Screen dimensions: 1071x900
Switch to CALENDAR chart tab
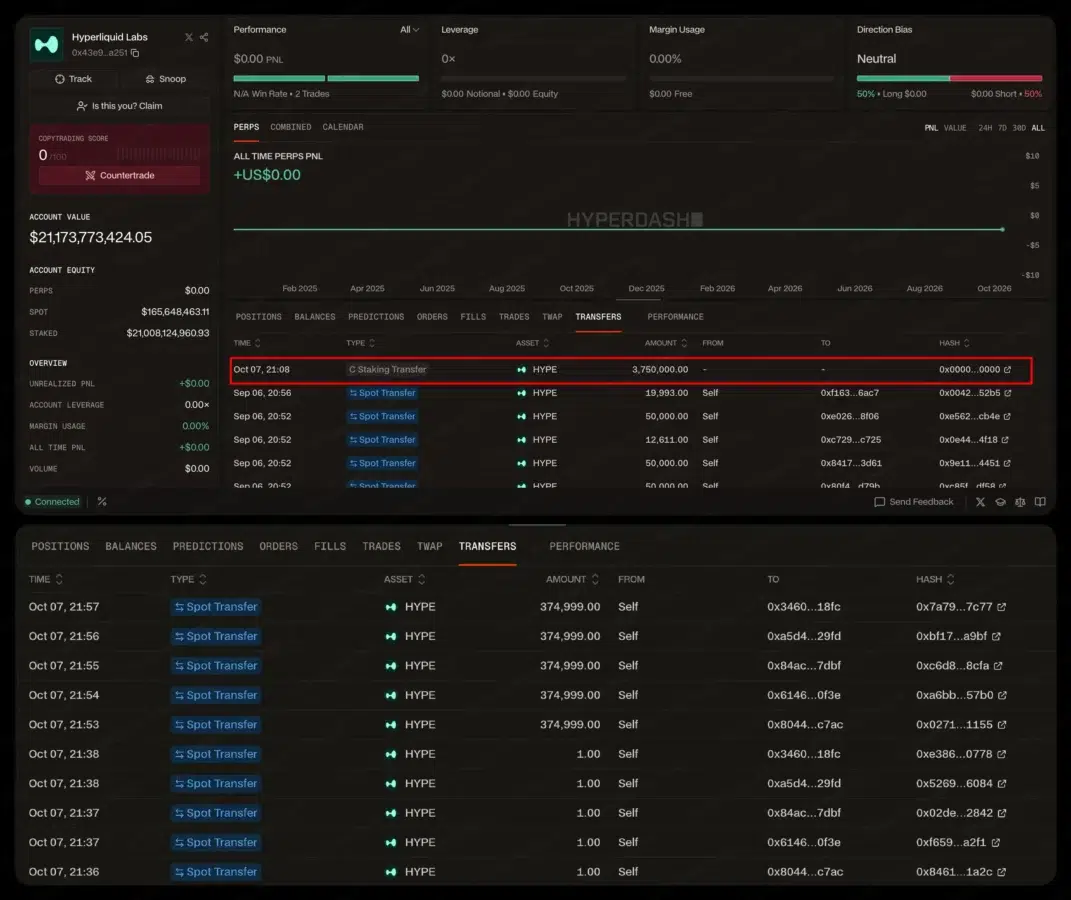pyautogui.click(x=343, y=127)
